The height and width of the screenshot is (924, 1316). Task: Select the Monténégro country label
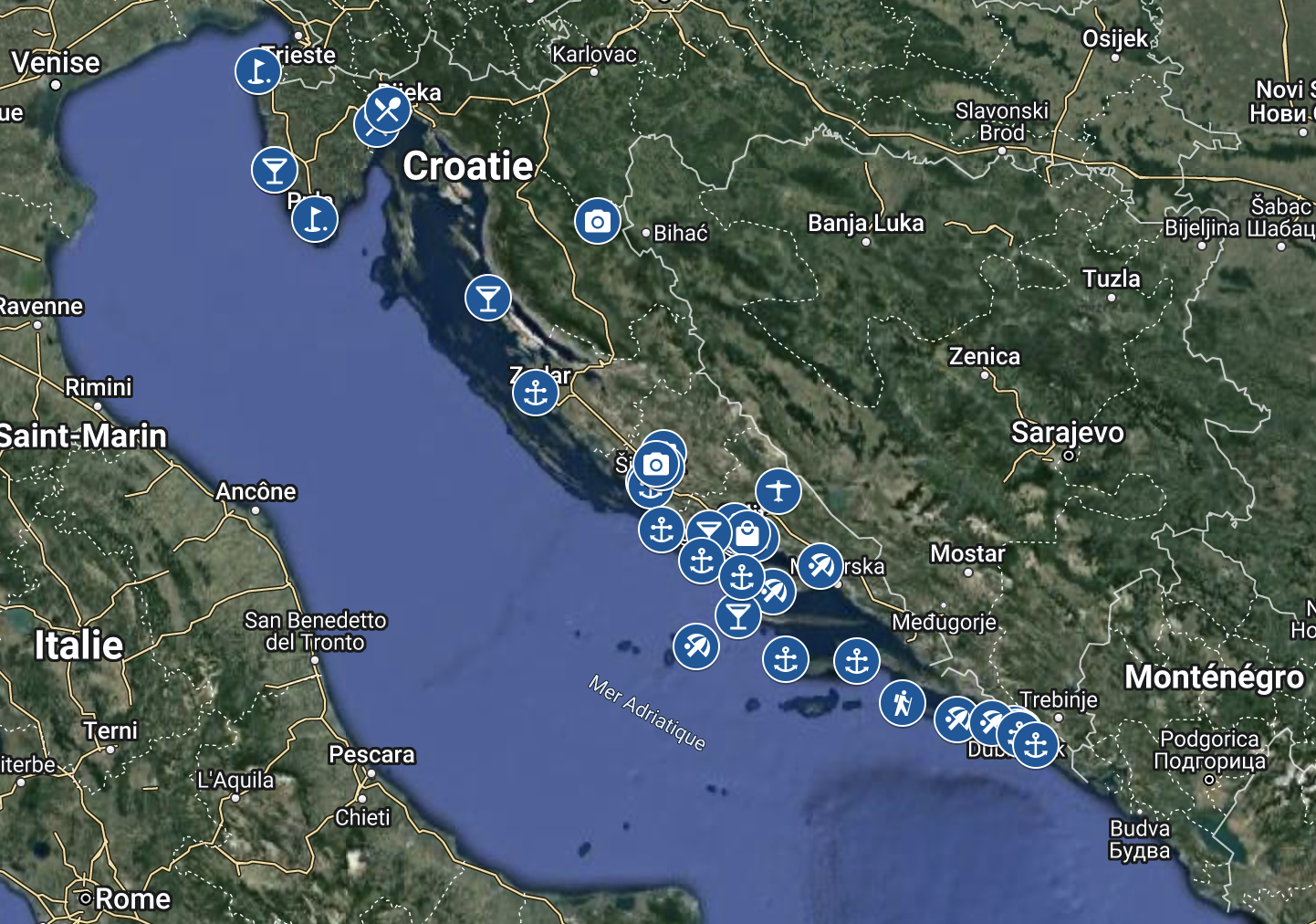(x=1215, y=677)
